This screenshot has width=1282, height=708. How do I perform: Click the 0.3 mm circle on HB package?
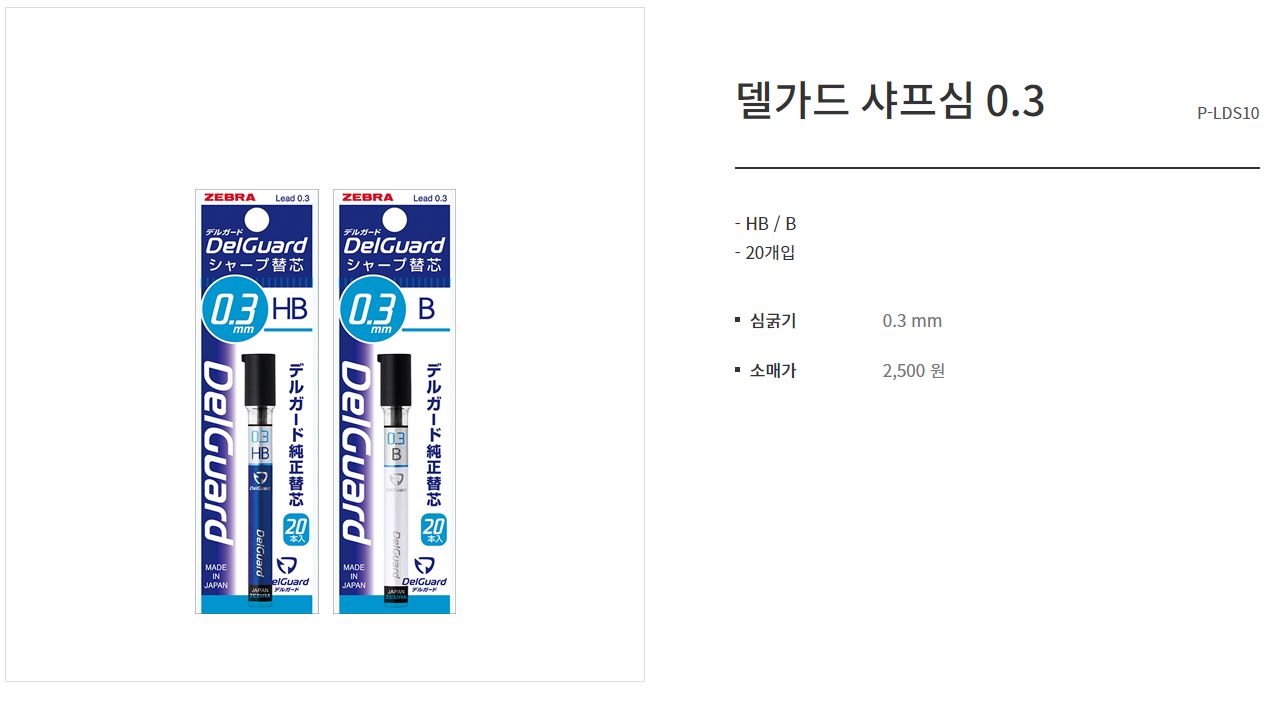point(234,310)
